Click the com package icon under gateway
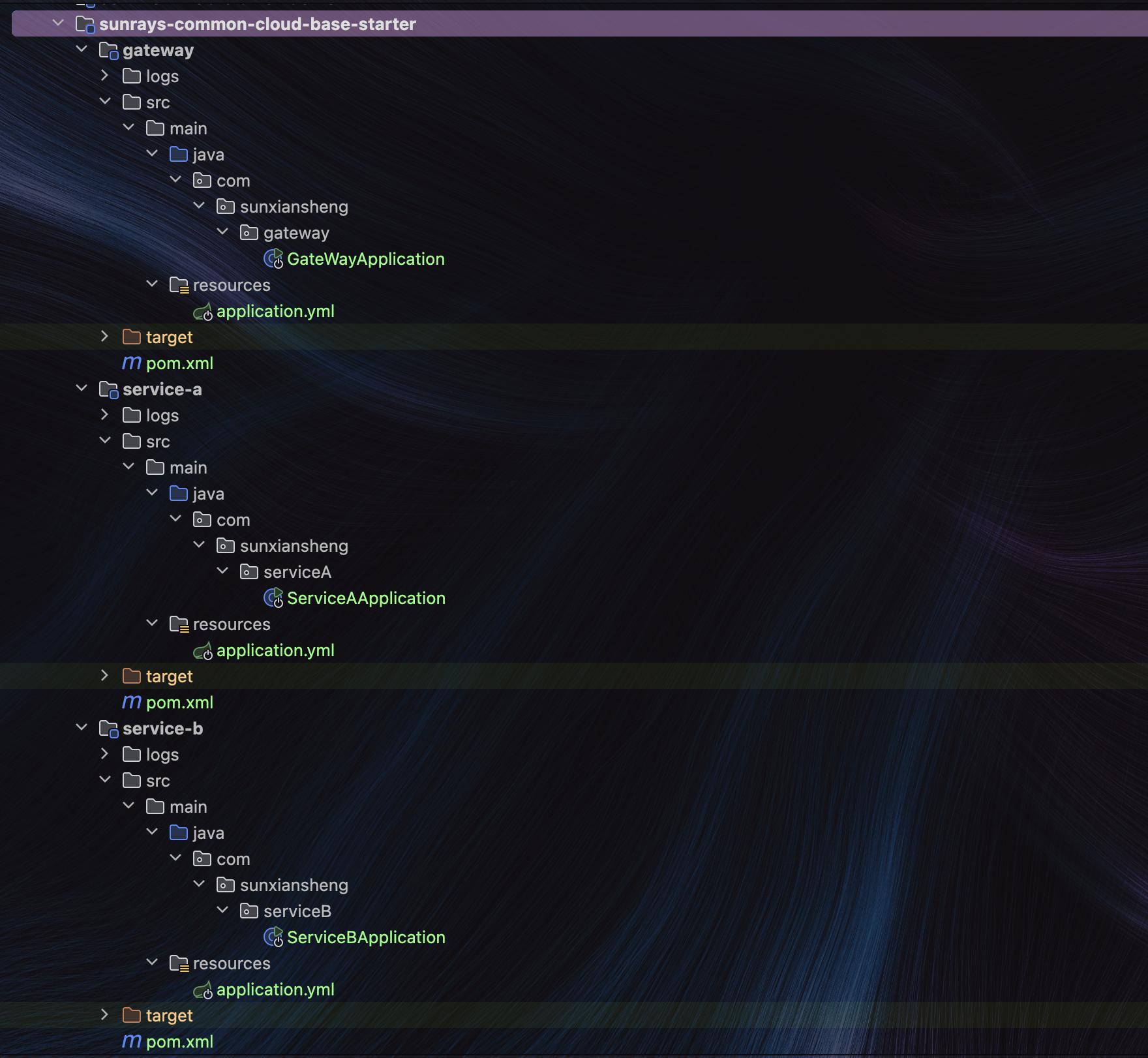The image size is (1148, 1058). [x=202, y=180]
